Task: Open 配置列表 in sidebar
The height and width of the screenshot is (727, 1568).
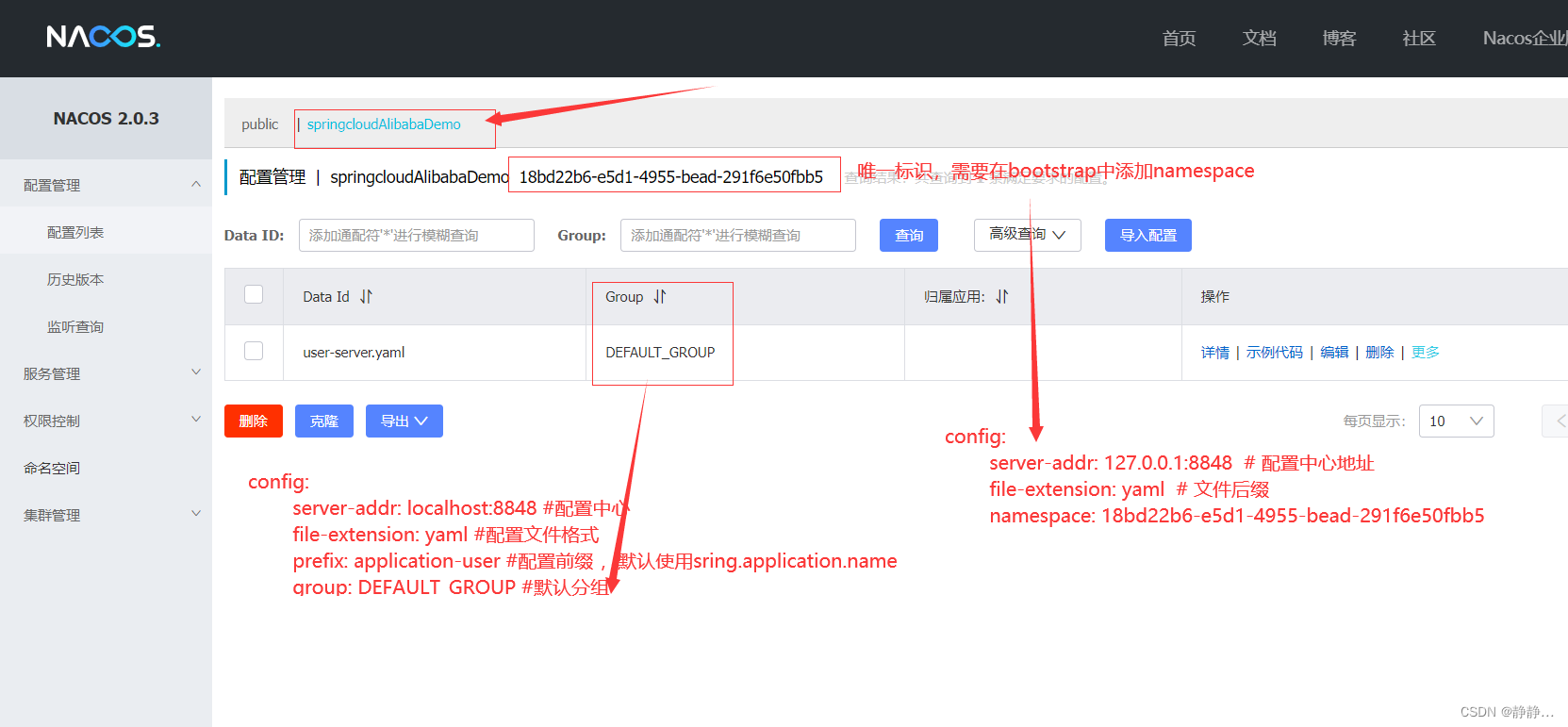Action: click(75, 232)
